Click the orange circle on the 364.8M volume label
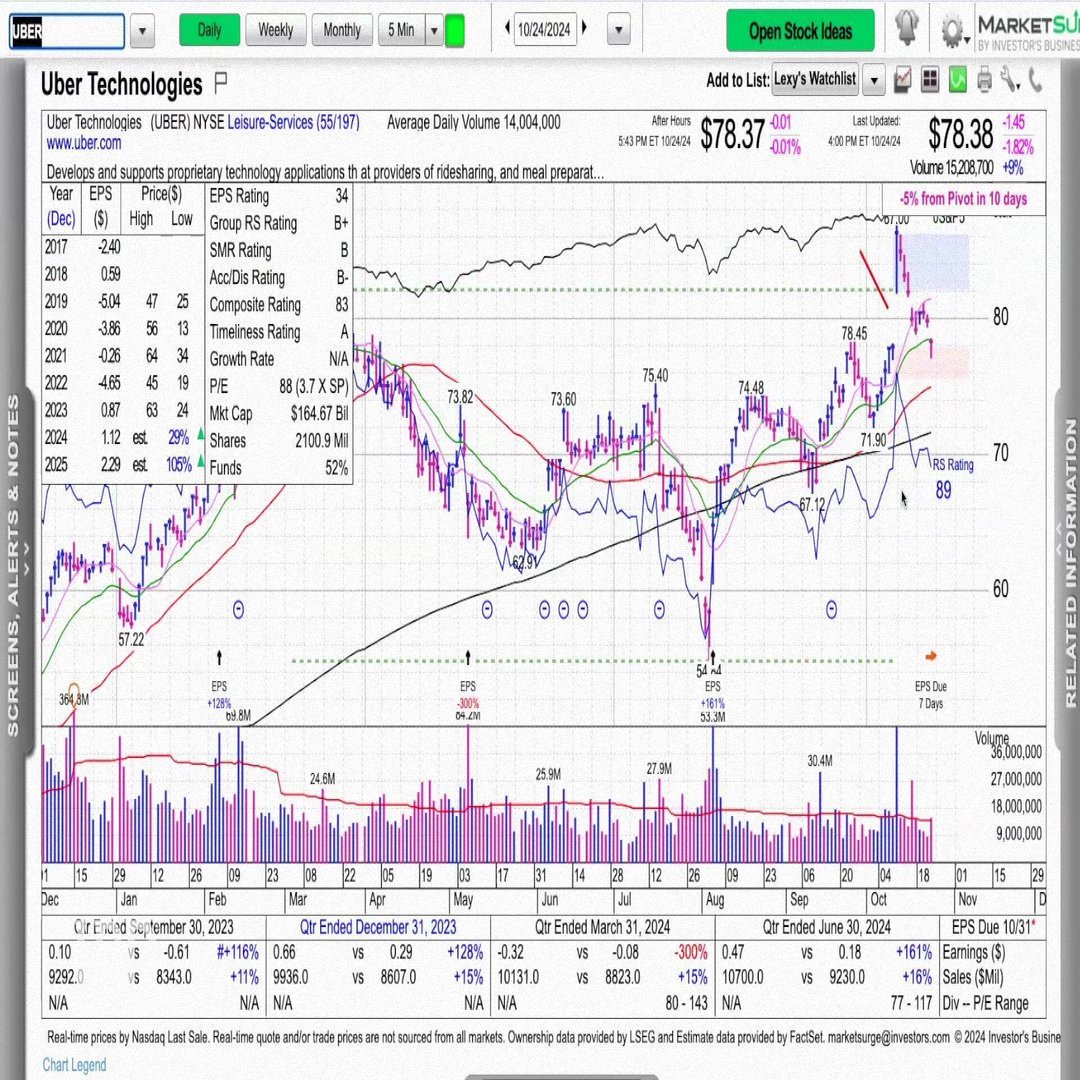The width and height of the screenshot is (1080, 1080). [74, 692]
